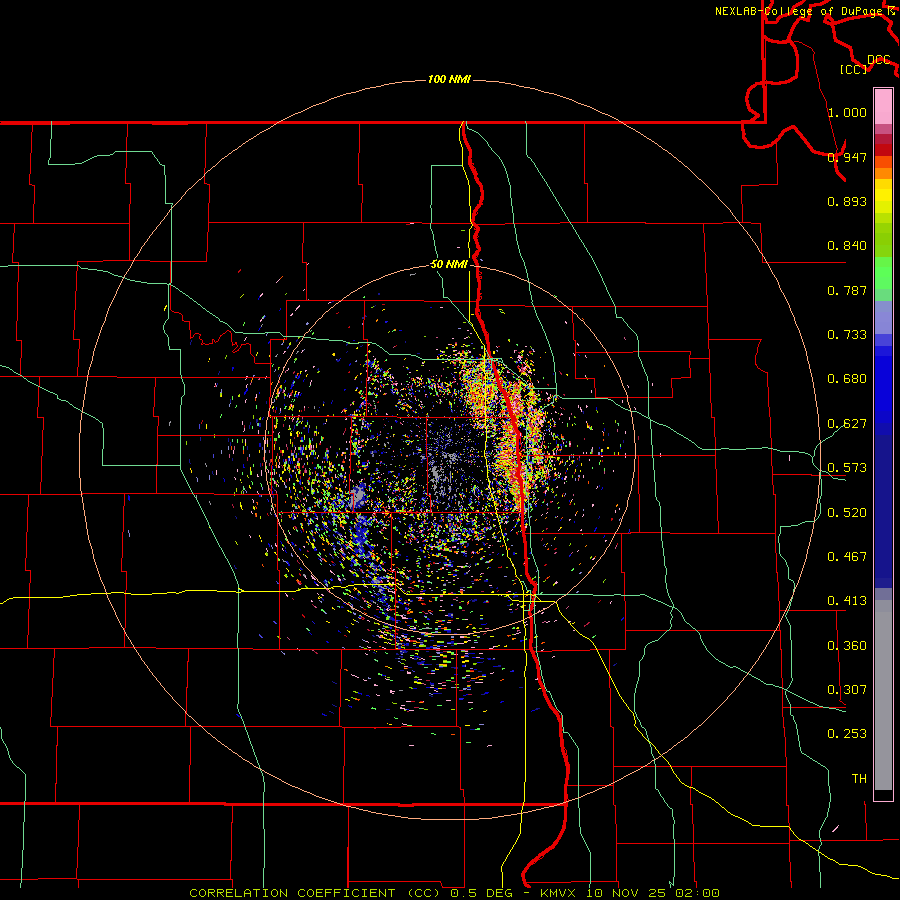This screenshot has height=900, width=900.
Task: Click the 1.000 scale value
Action: click(847, 112)
